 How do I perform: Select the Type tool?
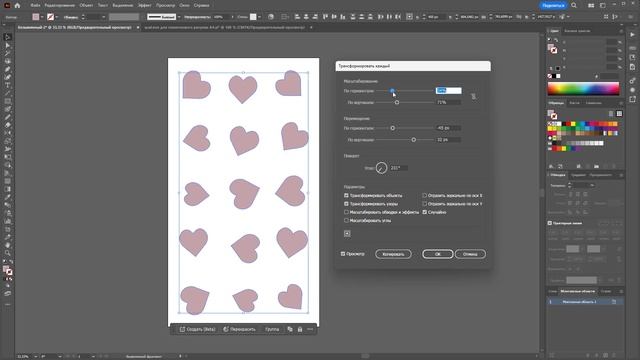[7, 85]
